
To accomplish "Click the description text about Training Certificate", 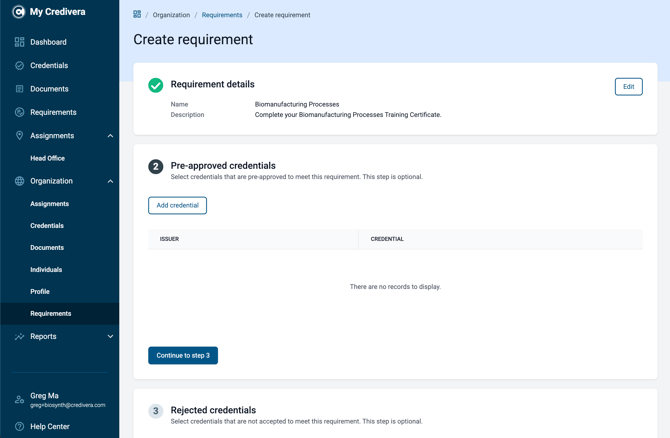I will (348, 115).
